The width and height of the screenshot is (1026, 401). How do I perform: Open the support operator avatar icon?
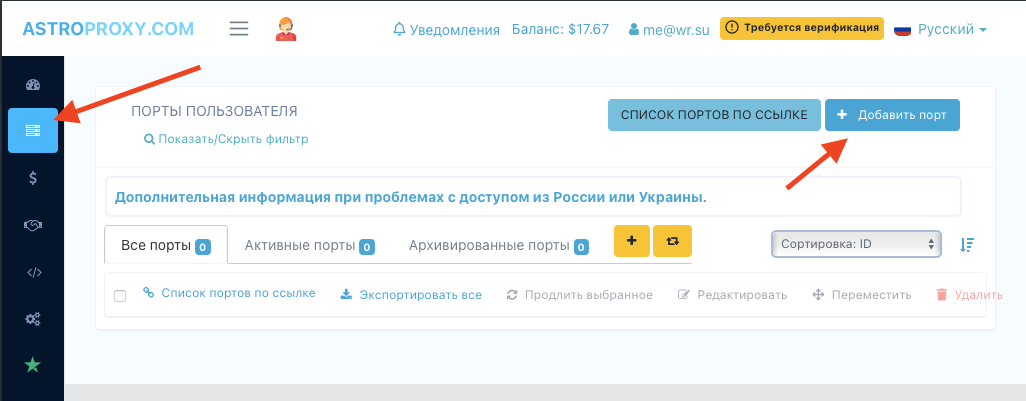click(x=286, y=29)
